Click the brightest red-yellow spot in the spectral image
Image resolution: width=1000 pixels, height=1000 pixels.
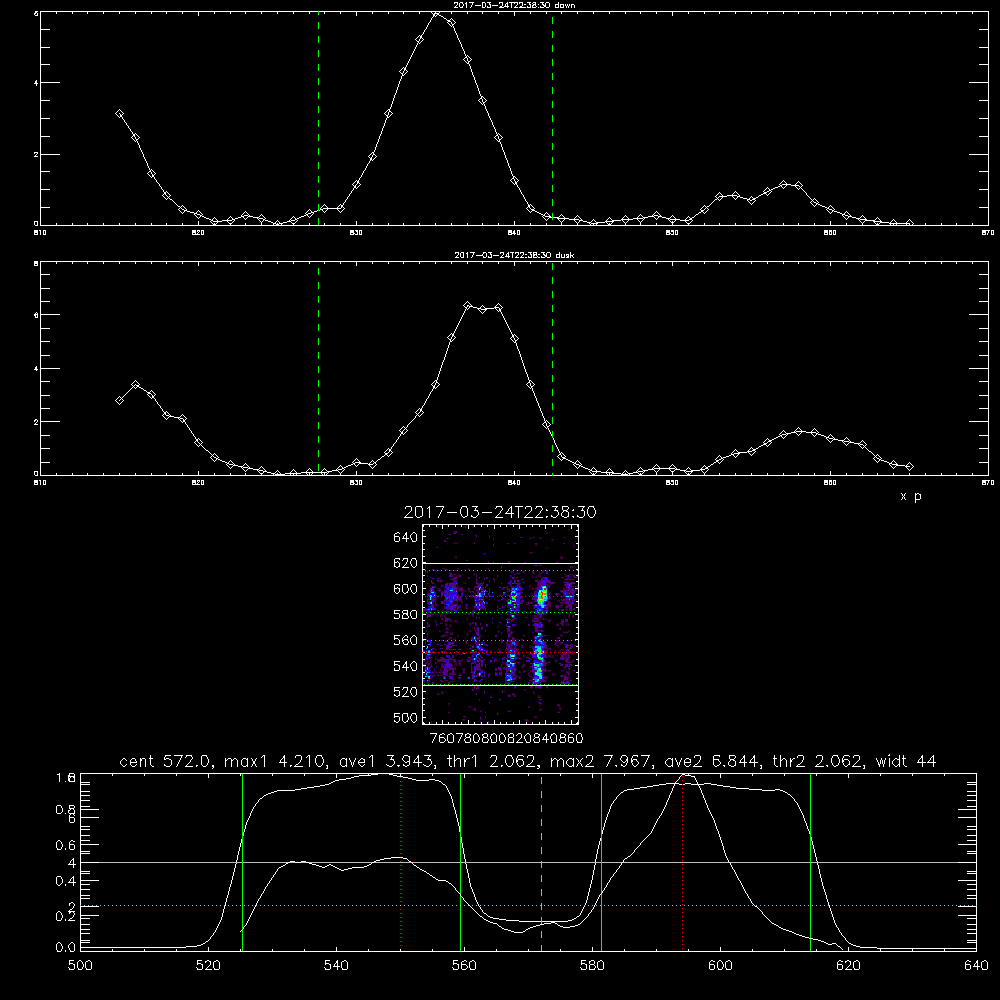coord(542,596)
